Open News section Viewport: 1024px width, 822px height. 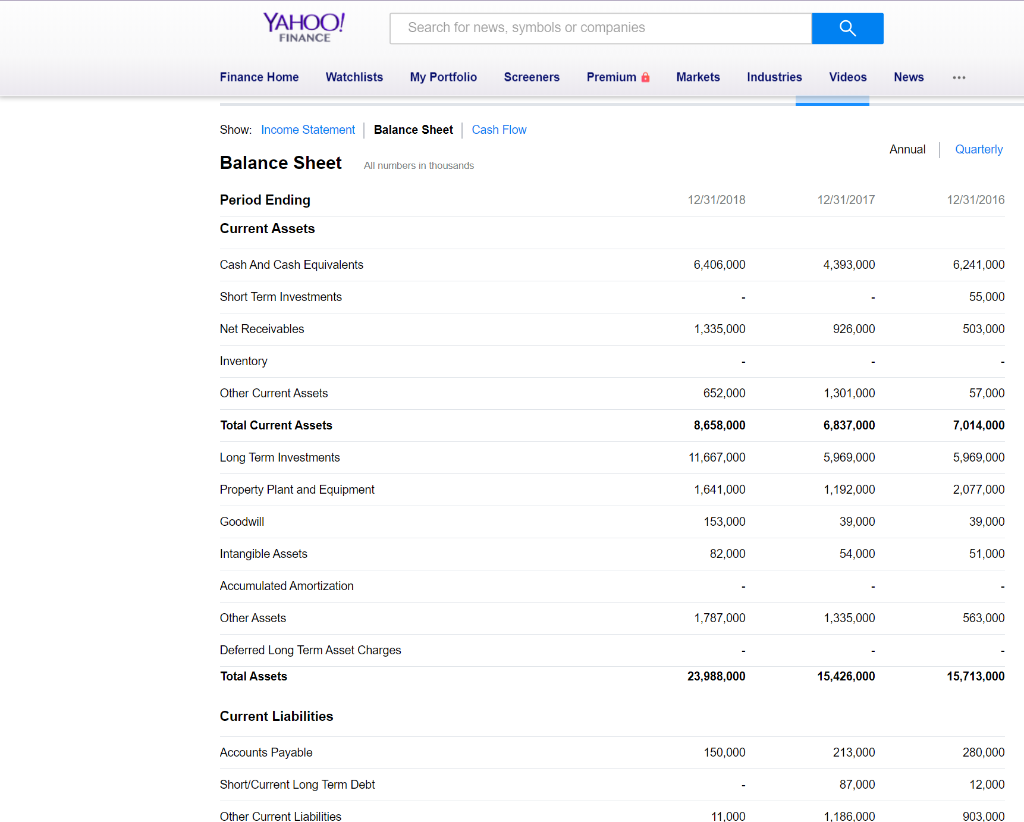tap(908, 77)
